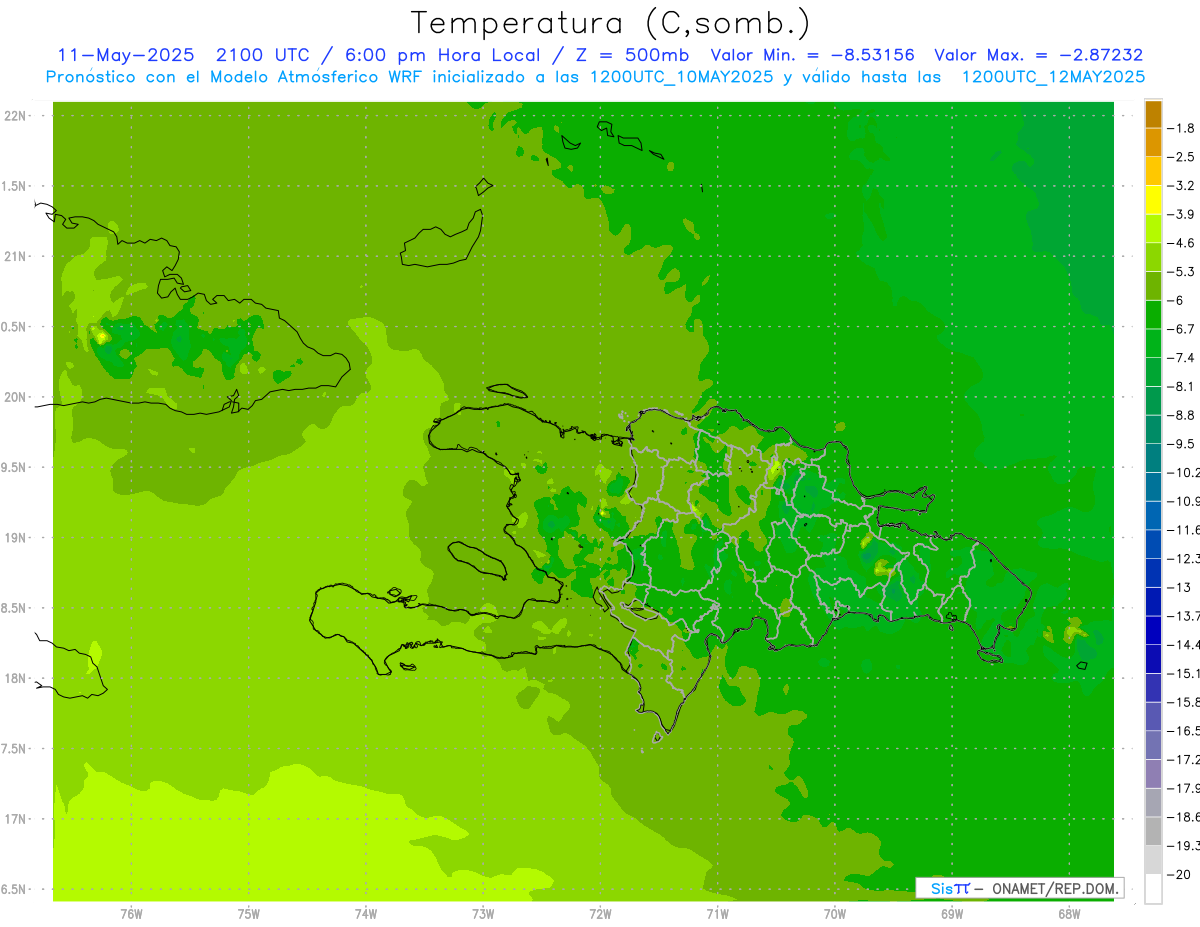Pick the white swatch below -20 on colorbar
Viewport: 1200px width, 927px height.
(1153, 889)
